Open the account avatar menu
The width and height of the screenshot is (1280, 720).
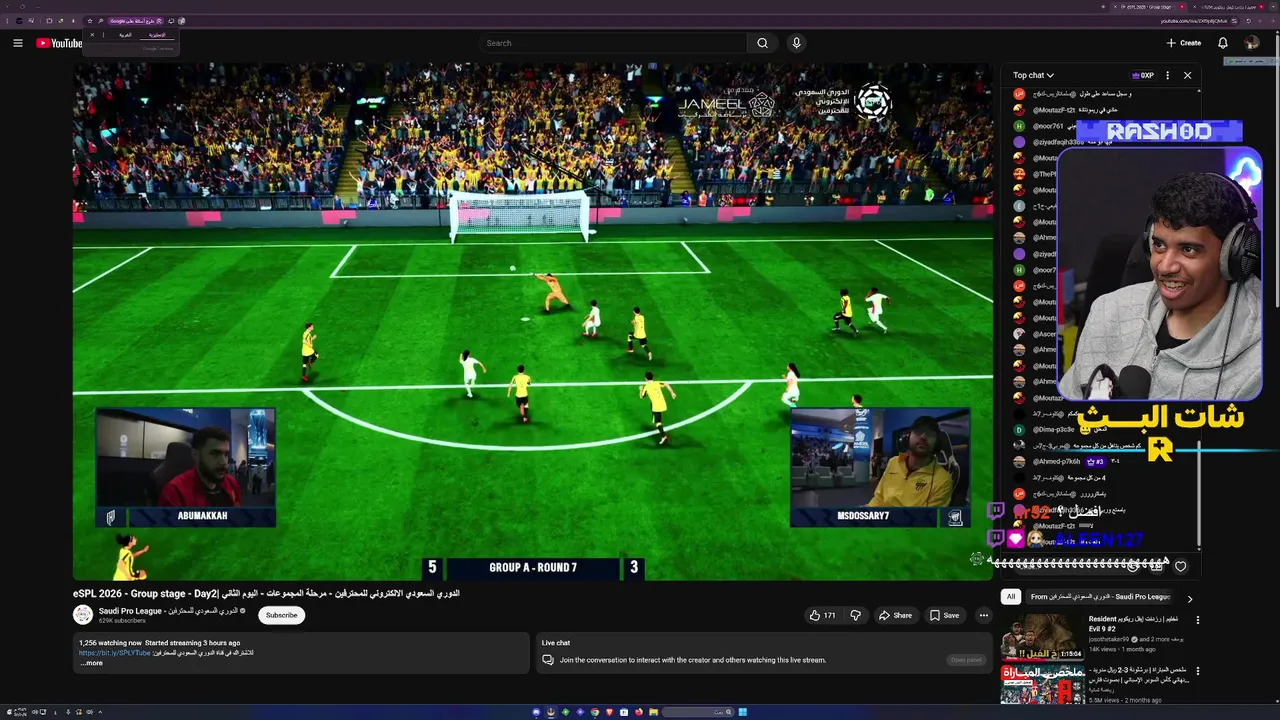point(1251,43)
